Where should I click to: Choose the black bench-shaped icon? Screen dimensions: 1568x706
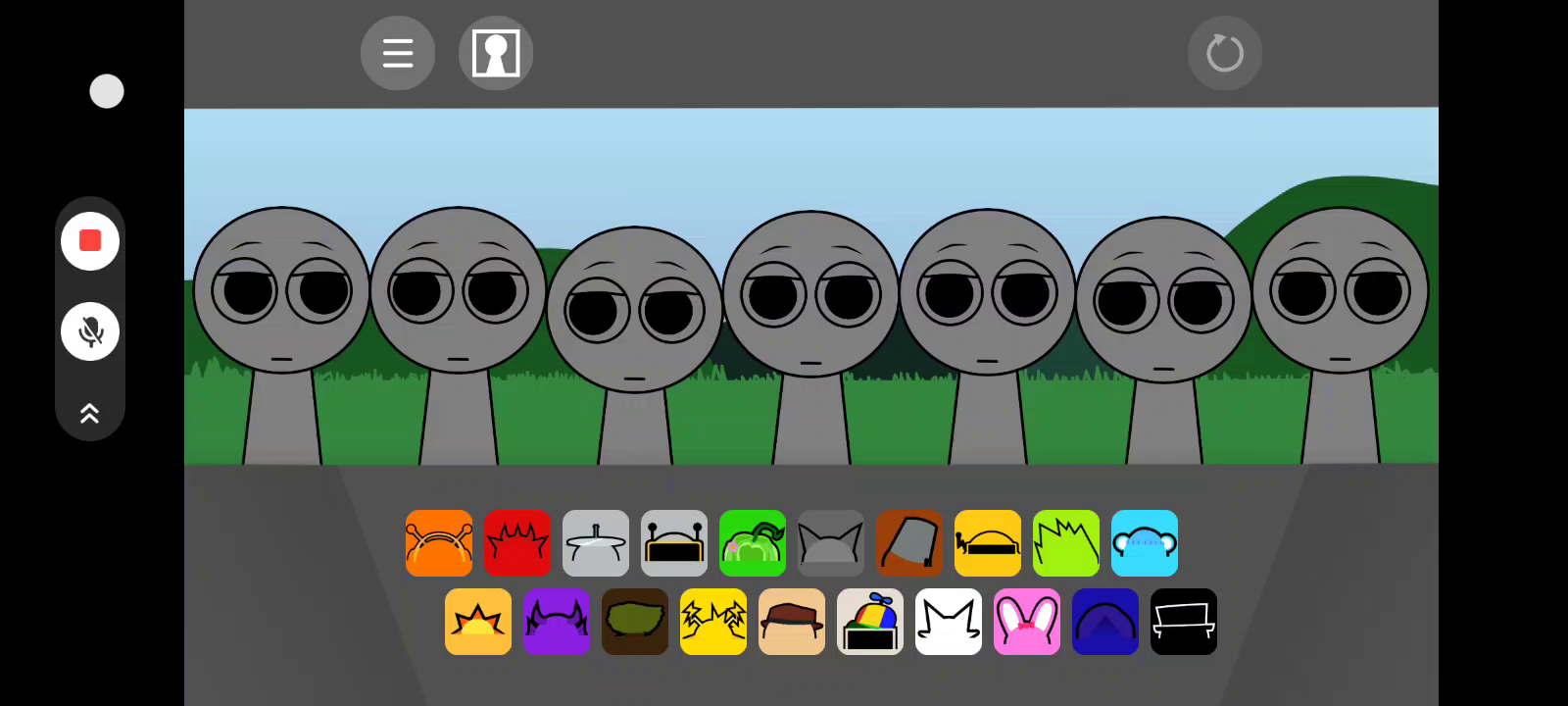point(1184,622)
